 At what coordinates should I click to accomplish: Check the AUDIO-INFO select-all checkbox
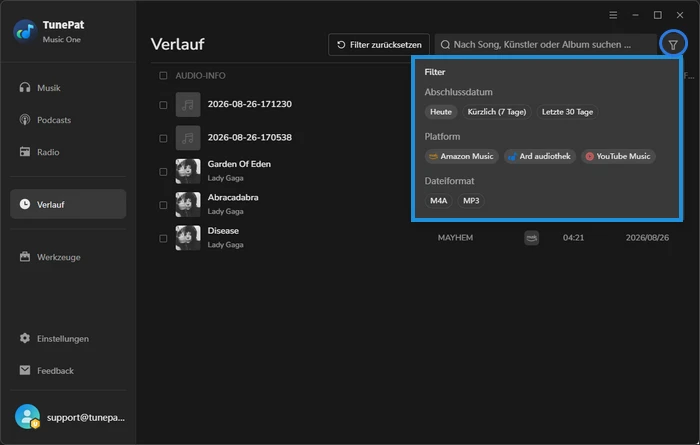pyautogui.click(x=163, y=75)
